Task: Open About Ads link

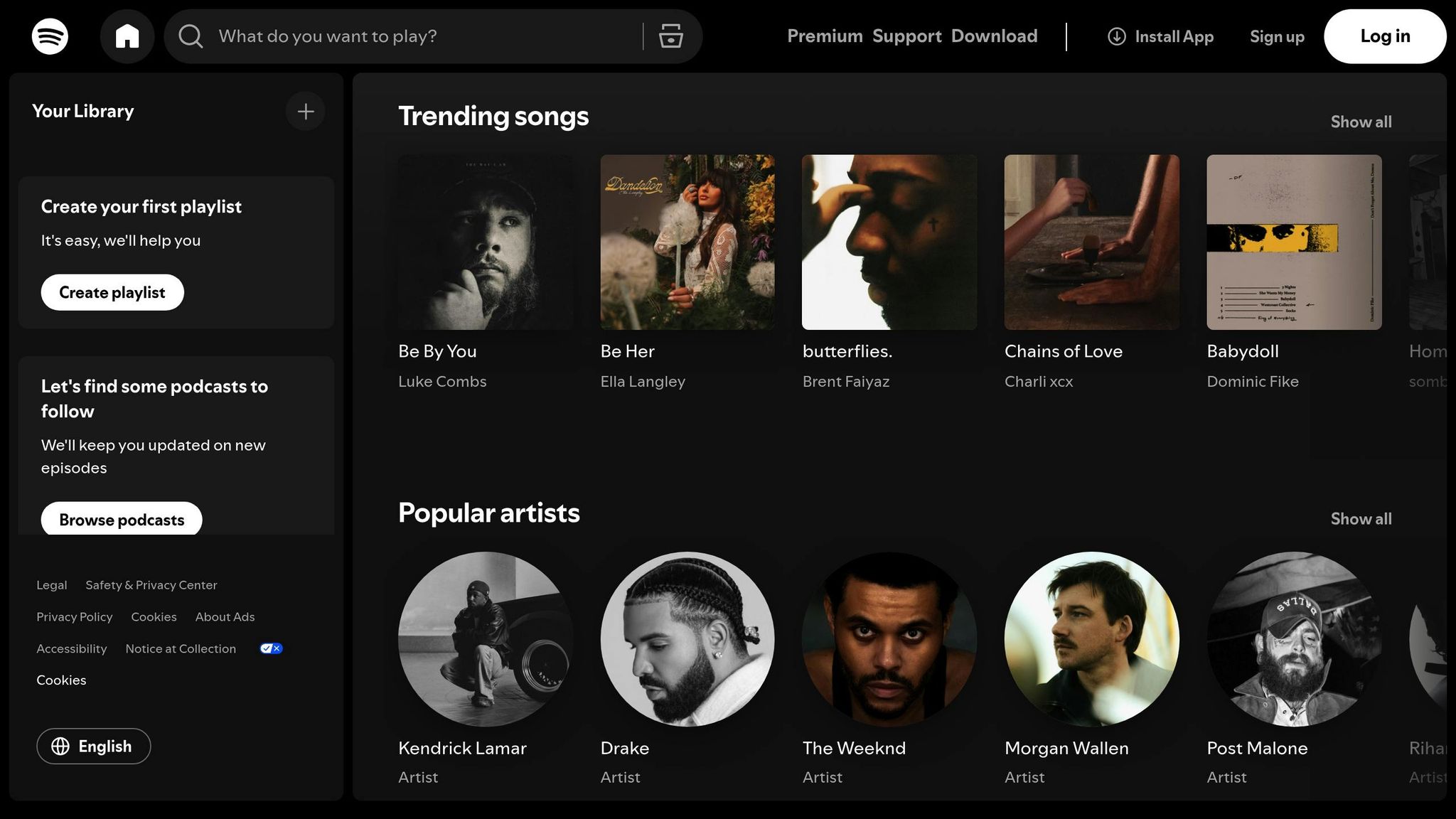Action: pyautogui.click(x=225, y=617)
